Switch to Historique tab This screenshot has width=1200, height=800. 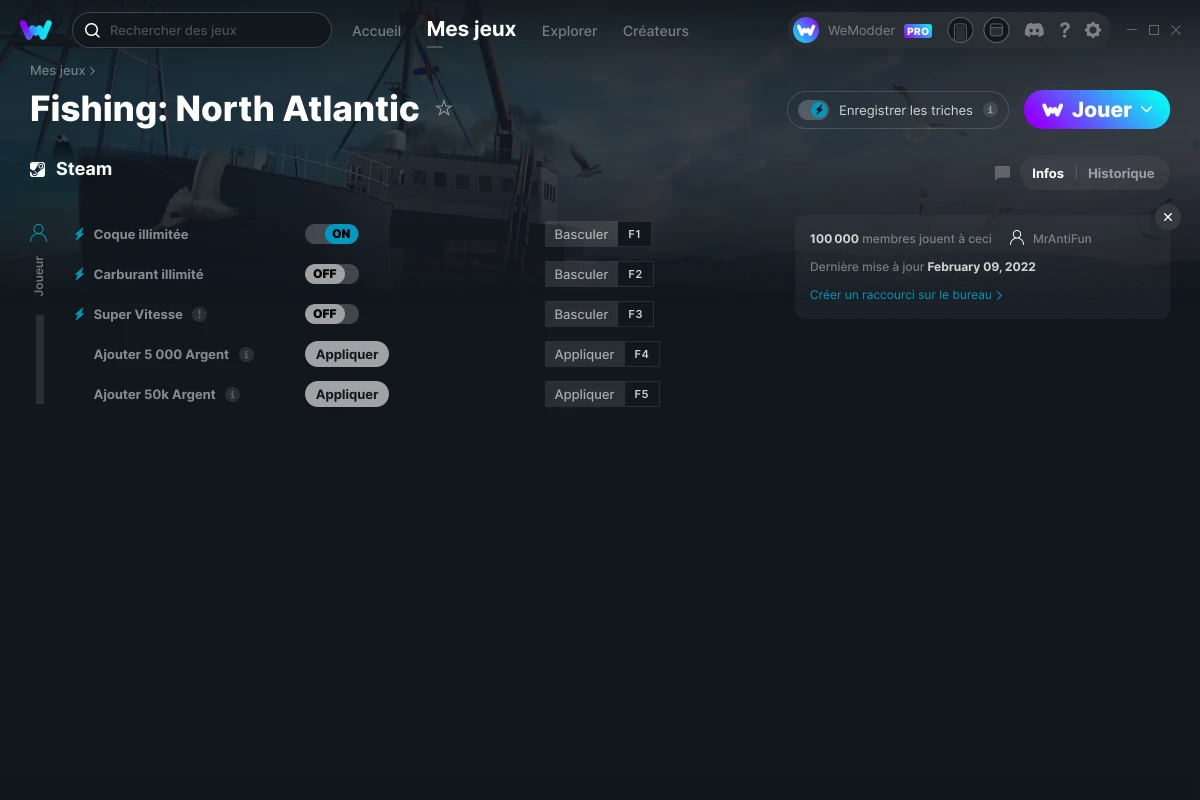tap(1121, 173)
